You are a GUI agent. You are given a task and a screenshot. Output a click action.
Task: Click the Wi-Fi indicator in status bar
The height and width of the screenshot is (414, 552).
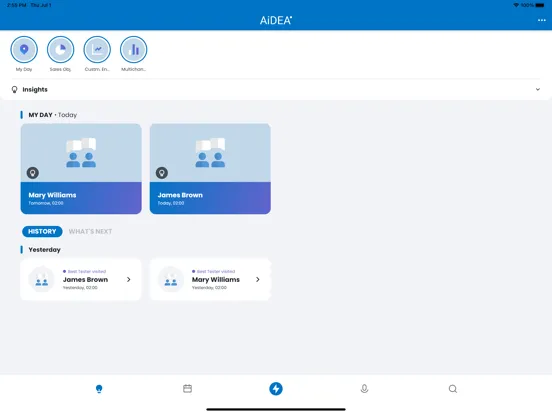(516, 5)
